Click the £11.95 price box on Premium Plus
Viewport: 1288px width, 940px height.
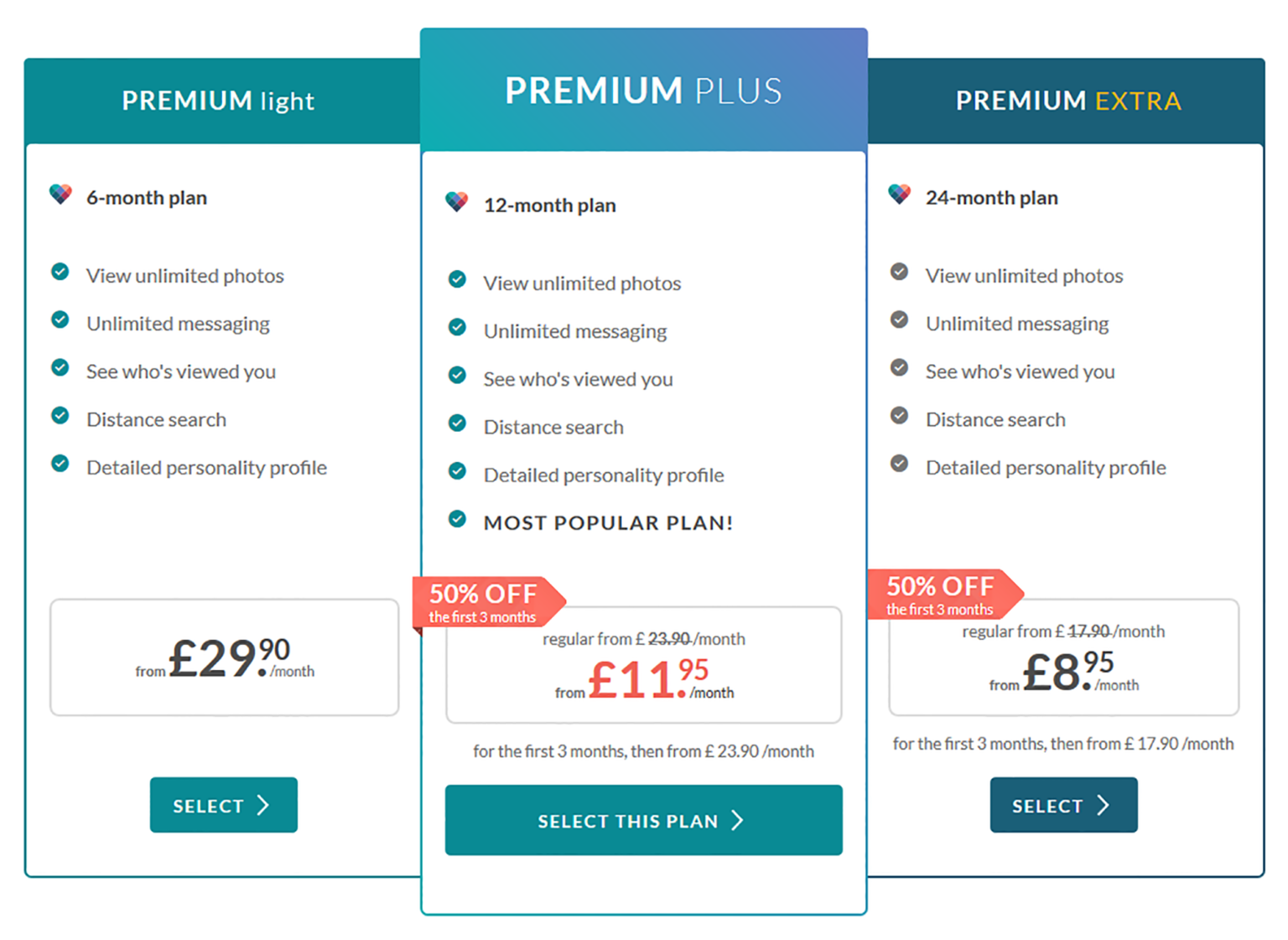click(642, 665)
